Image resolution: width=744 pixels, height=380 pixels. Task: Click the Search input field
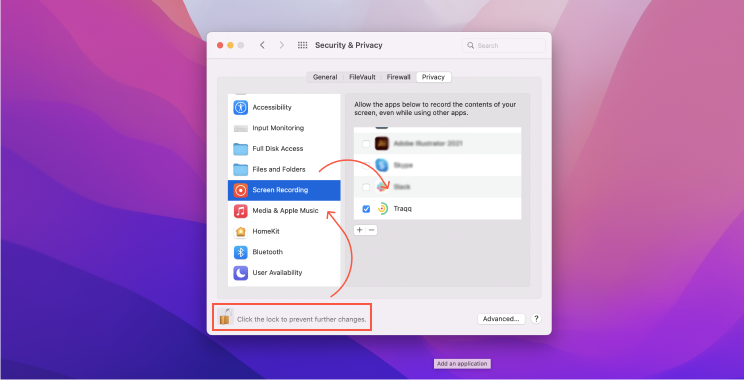tap(503, 46)
